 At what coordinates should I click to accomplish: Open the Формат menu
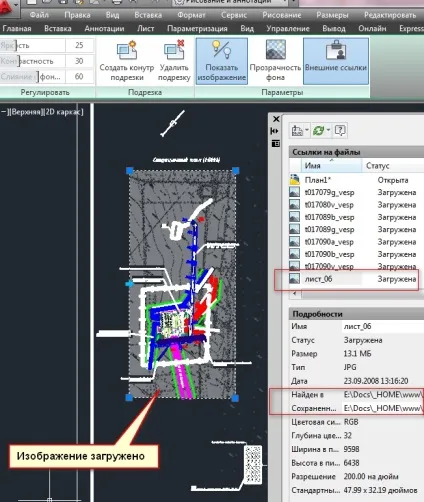pyautogui.click(x=191, y=15)
